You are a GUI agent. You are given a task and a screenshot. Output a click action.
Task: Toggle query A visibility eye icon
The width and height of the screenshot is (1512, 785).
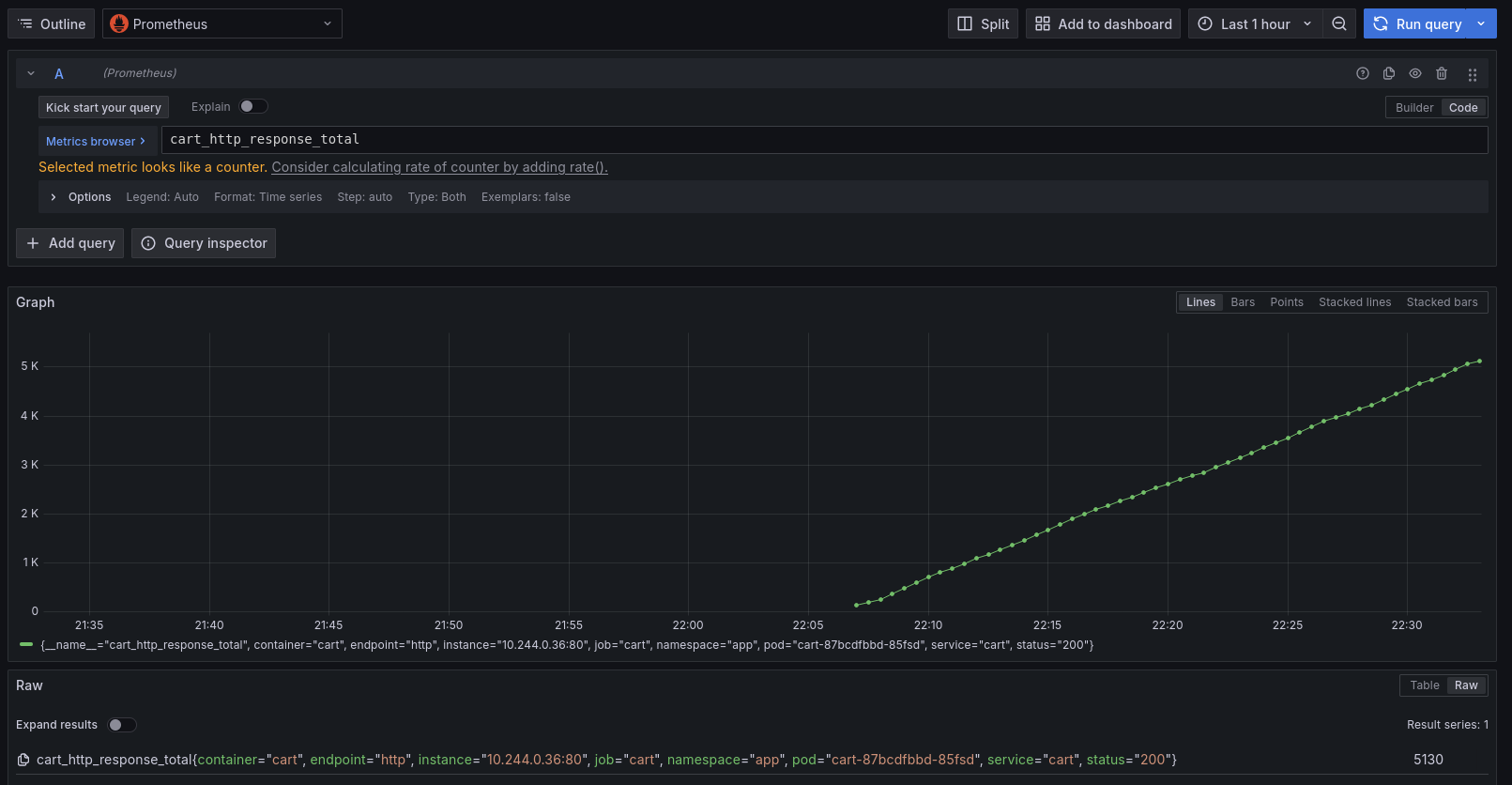click(1415, 73)
